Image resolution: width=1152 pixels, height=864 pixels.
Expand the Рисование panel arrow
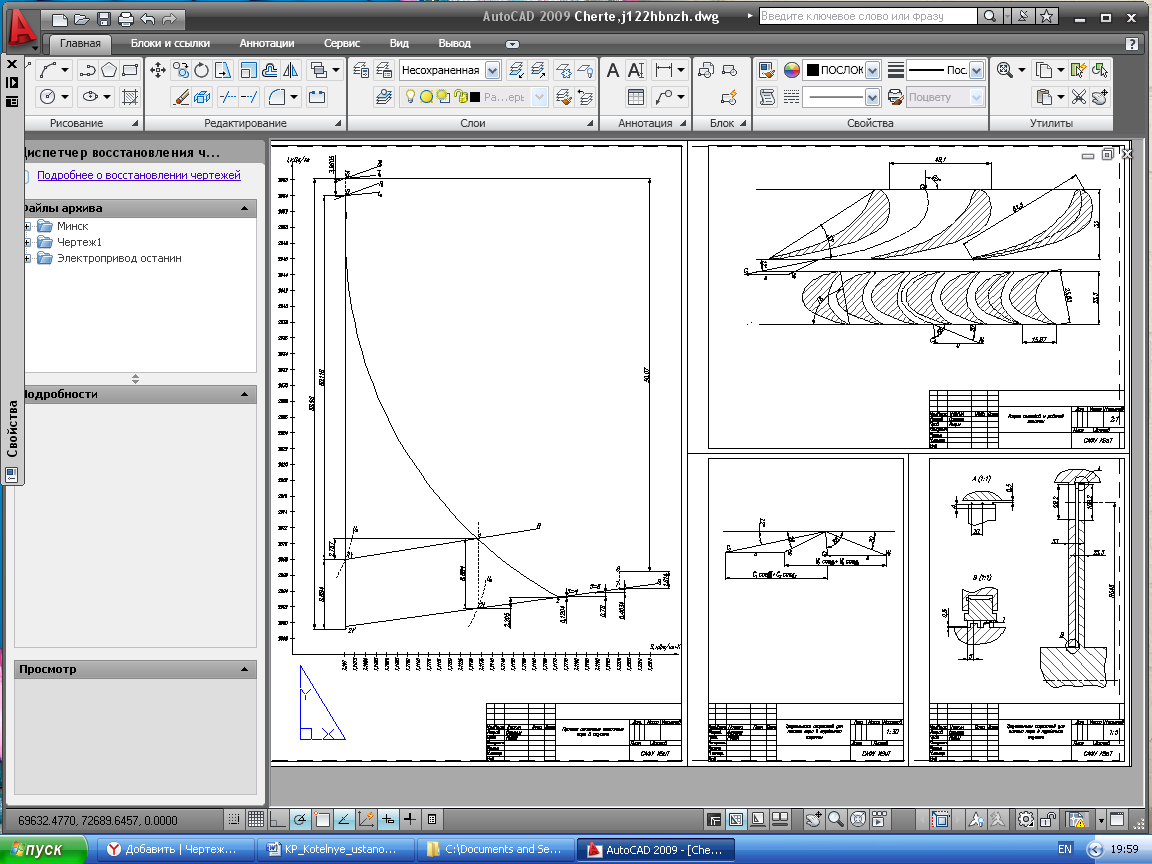[x=135, y=123]
